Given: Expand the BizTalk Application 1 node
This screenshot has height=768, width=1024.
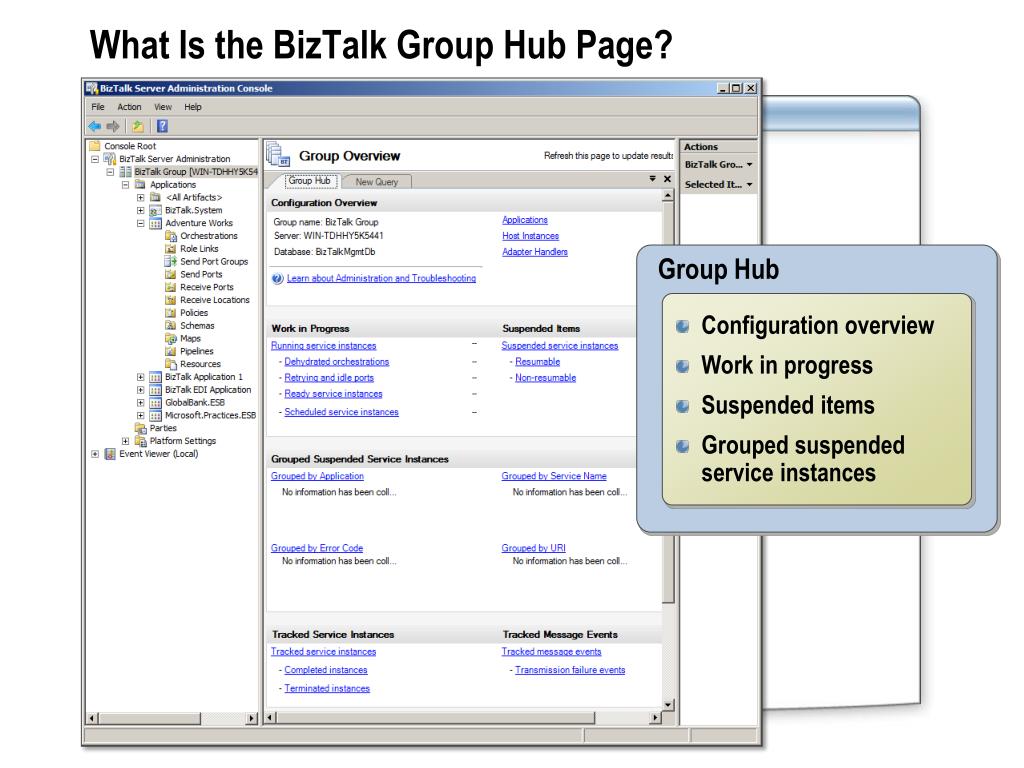Looking at the screenshot, I should tap(140, 377).
